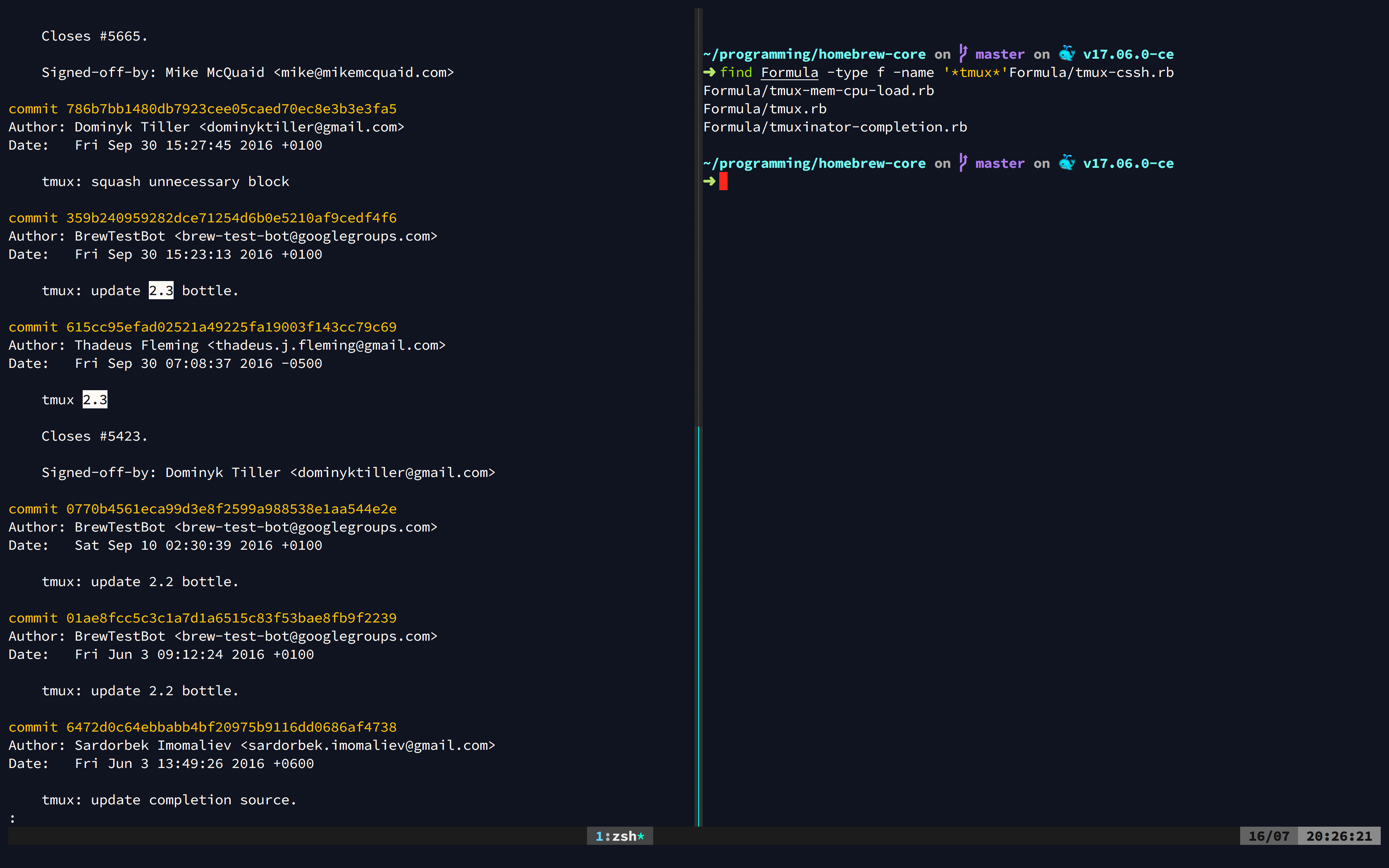Click 'master' branch name in first prompt
This screenshot has height=868, width=1389.
(1000, 54)
